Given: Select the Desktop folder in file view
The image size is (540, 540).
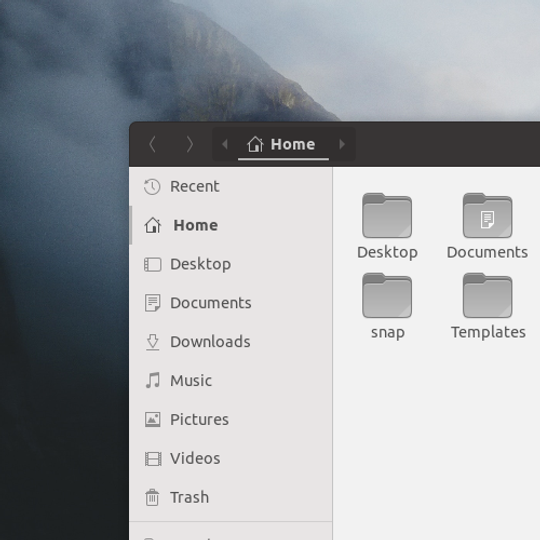Looking at the screenshot, I should (x=387, y=226).
